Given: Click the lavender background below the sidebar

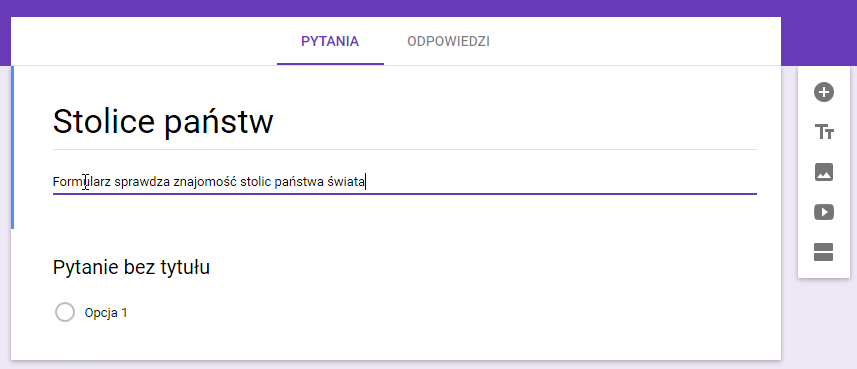Looking at the screenshot, I should pos(824,323).
